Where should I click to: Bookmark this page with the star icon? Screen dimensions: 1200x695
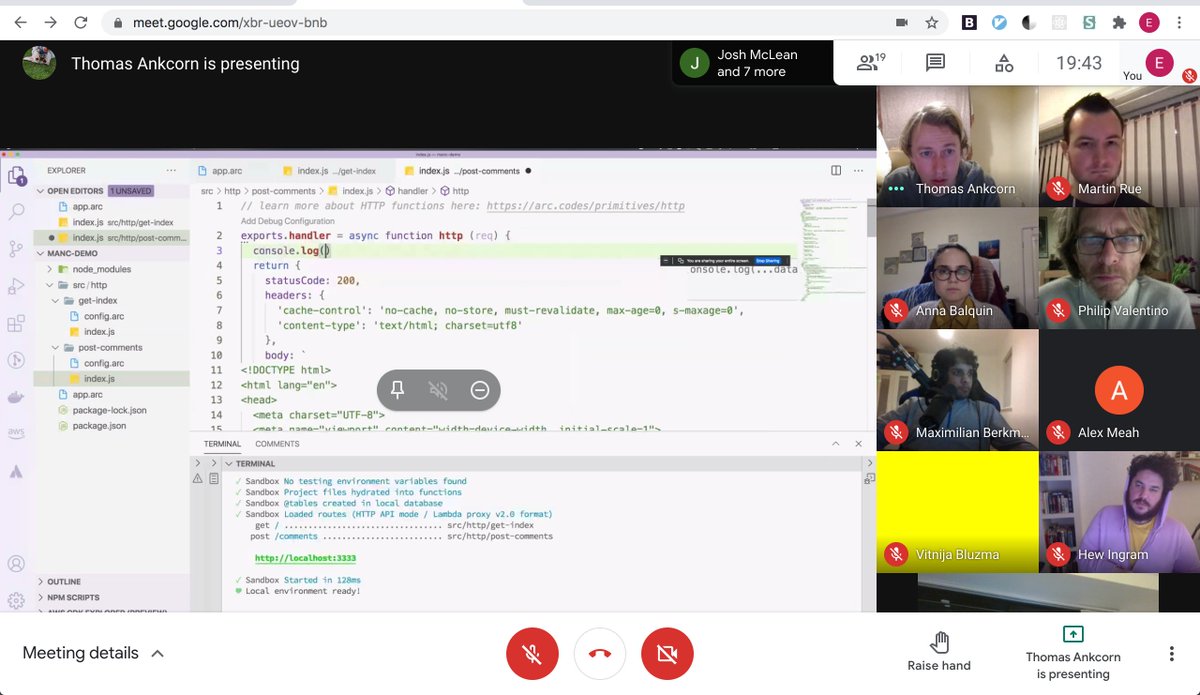(931, 22)
